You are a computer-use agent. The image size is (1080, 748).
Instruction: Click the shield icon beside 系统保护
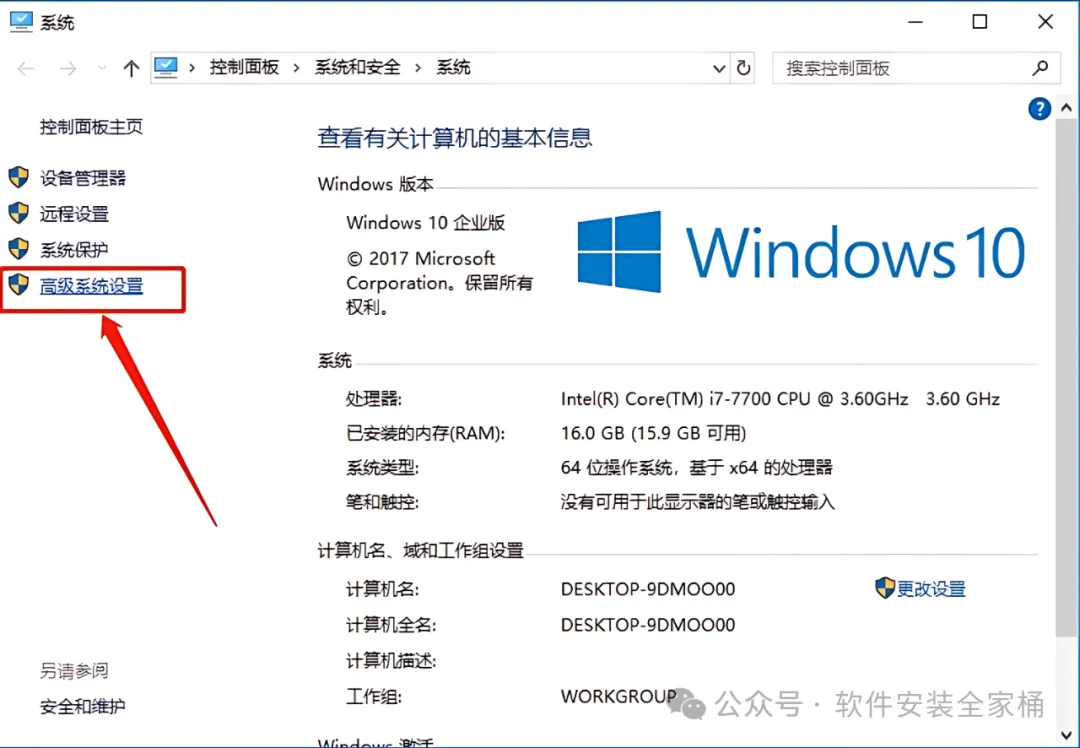(x=19, y=249)
